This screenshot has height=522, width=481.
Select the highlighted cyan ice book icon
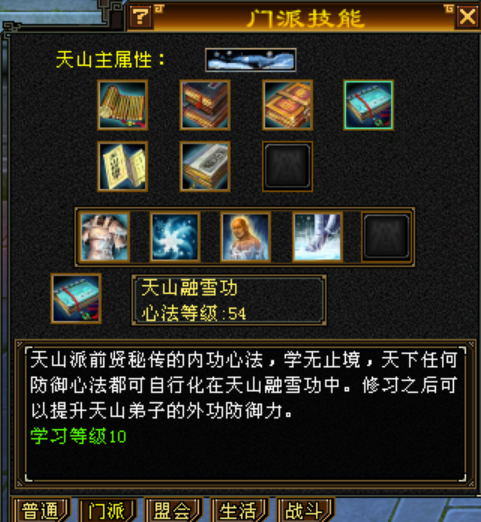[369, 105]
